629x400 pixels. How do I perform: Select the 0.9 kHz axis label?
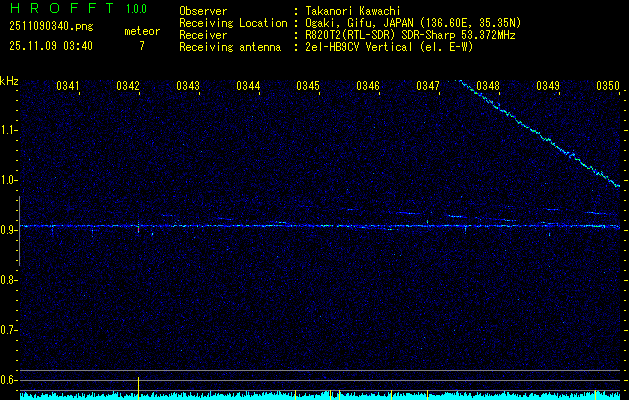pos(9,230)
